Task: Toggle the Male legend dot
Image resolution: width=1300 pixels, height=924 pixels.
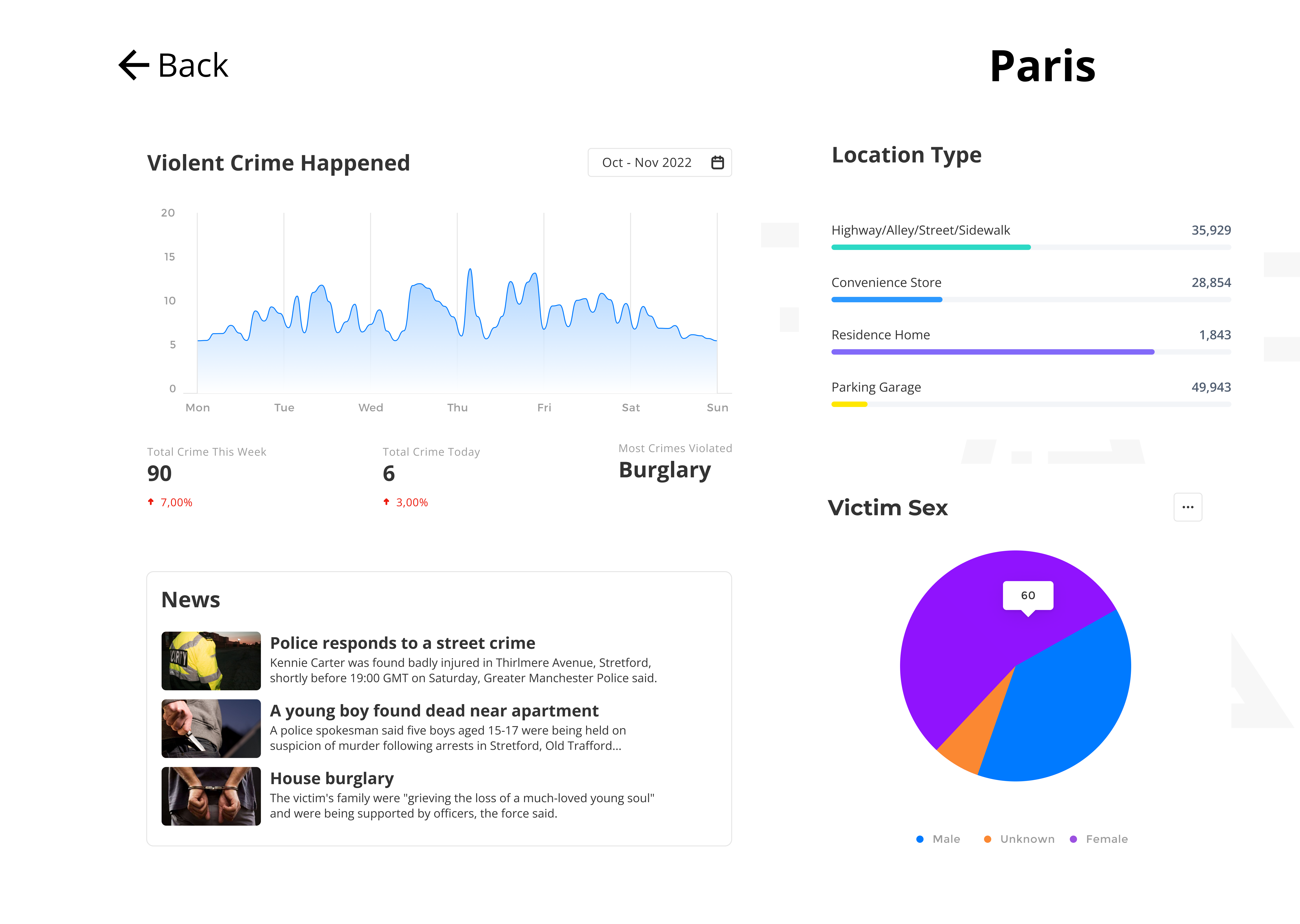Action: coord(920,839)
